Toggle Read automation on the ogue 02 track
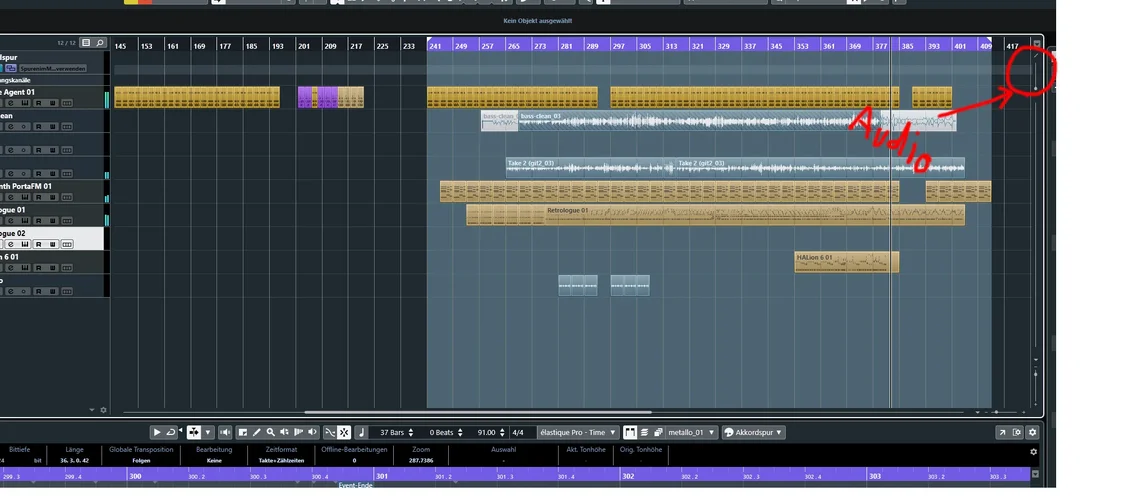Image resolution: width=1147 pixels, height=500 pixels. (39, 244)
